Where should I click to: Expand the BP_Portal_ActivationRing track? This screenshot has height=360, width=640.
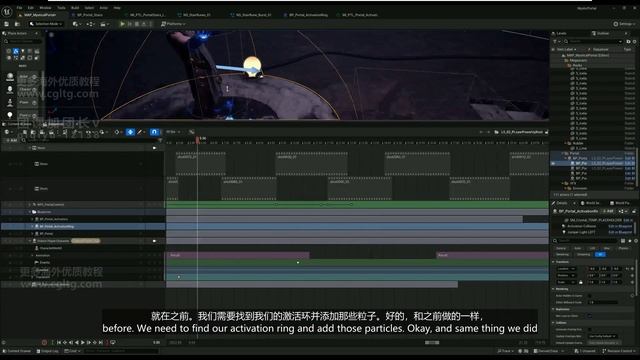coord(32,226)
